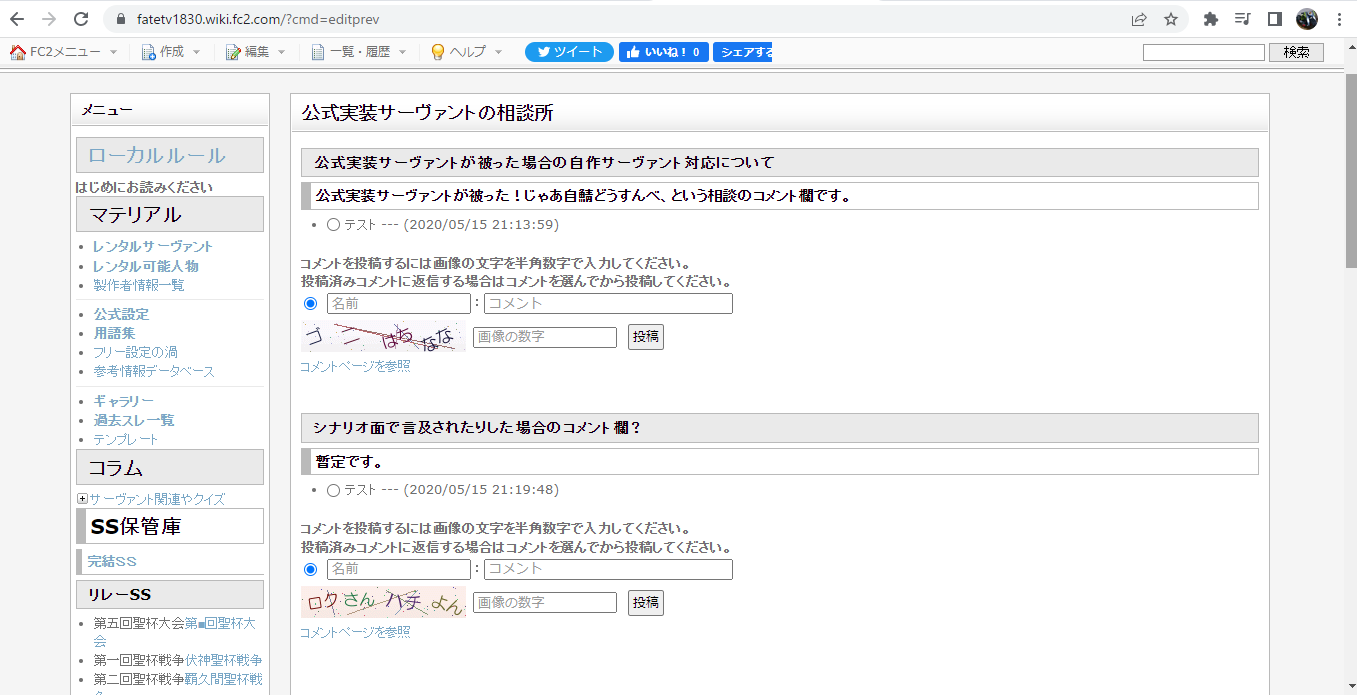Bookmark this page with star icon
This screenshot has width=1357, height=695.
[1171, 19]
